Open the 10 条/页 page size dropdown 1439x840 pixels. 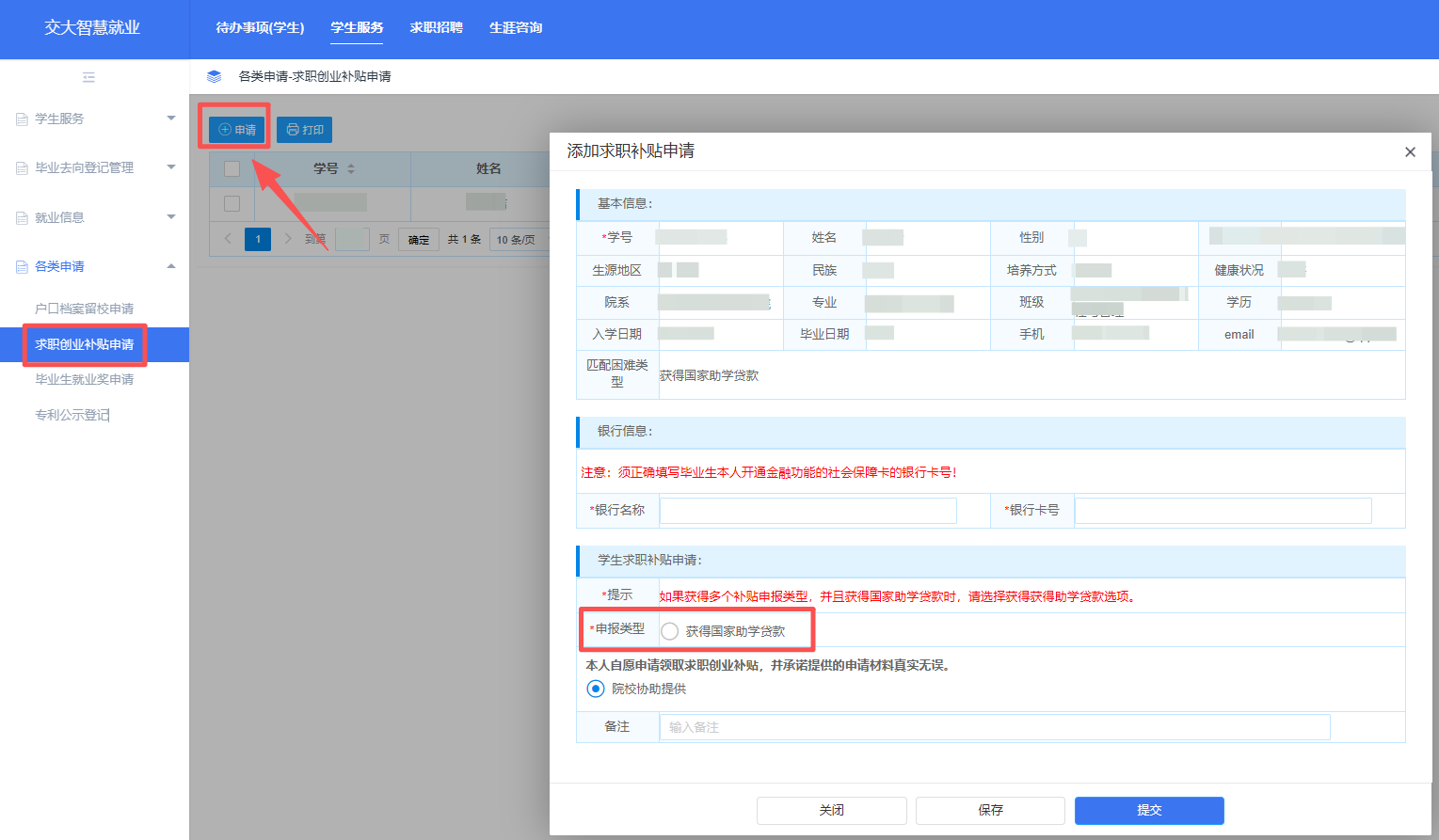coord(517,240)
